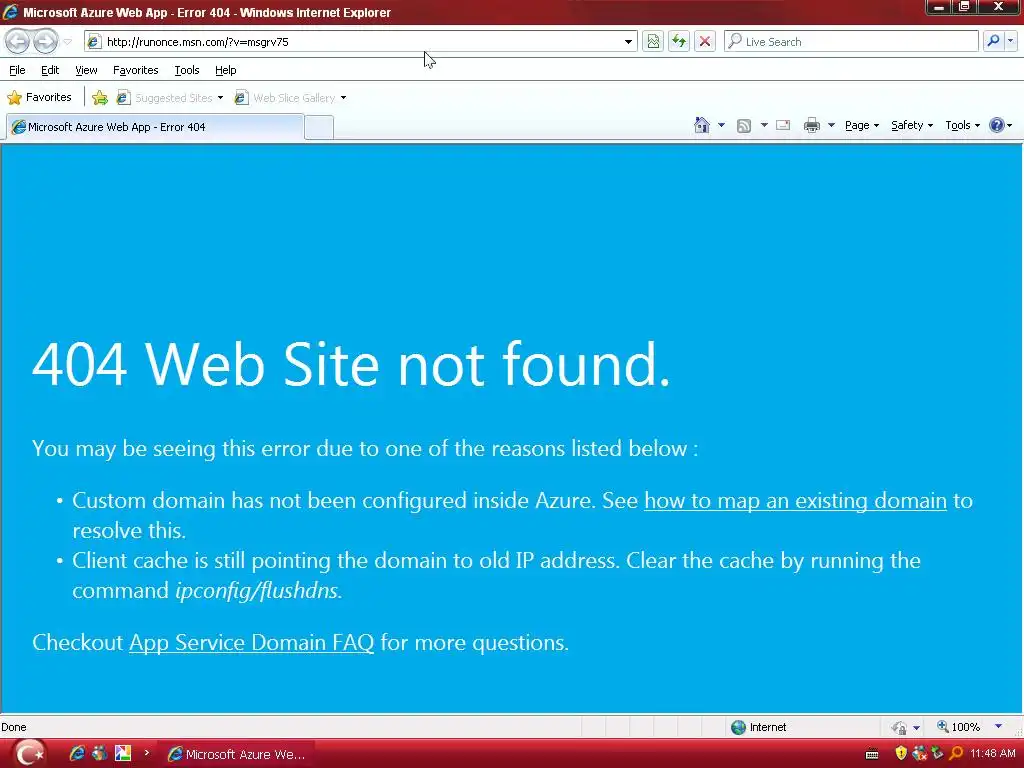
Task: Expand the quick launch overflow chevron
Action: [x=146, y=753]
